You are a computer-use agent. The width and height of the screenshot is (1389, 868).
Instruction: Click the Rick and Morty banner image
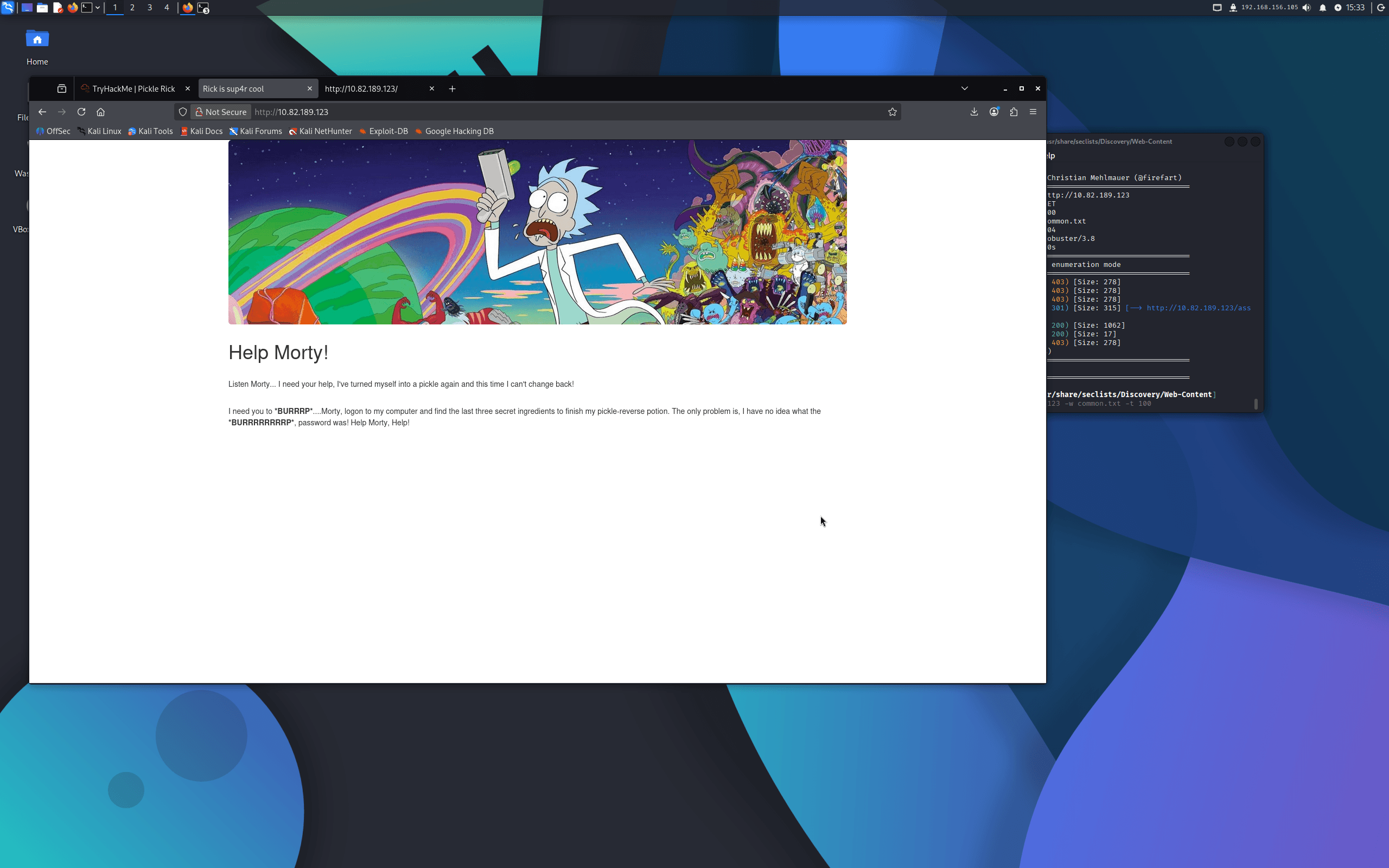(537, 232)
